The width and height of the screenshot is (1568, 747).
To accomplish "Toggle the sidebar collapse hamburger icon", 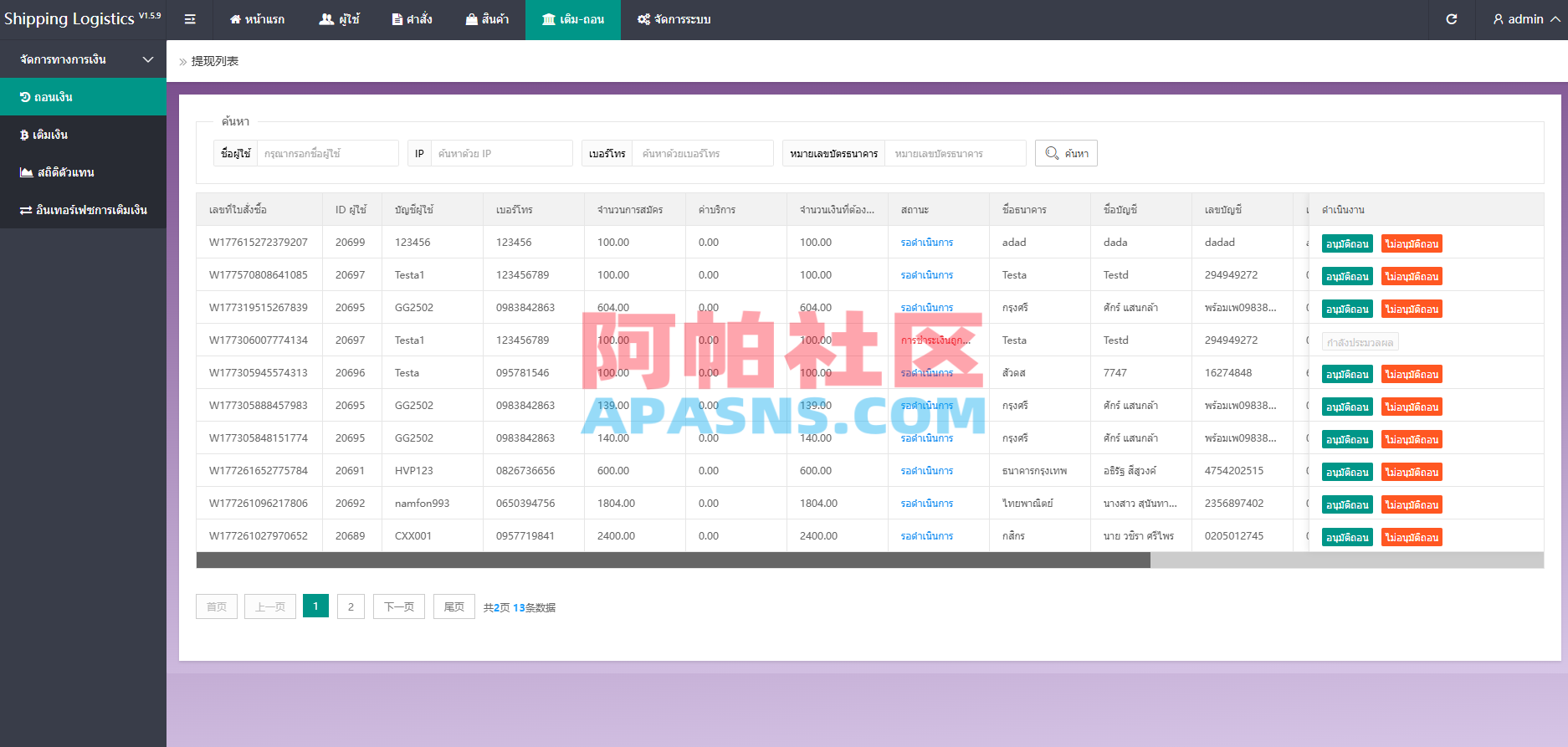I will pos(190,19).
